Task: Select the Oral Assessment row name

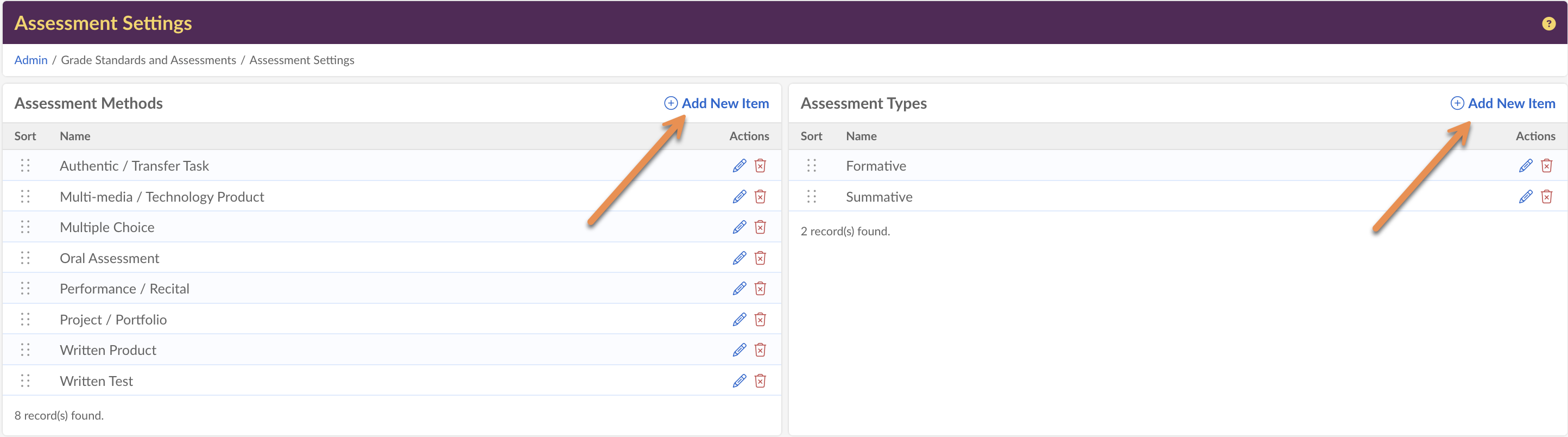Action: pos(110,258)
